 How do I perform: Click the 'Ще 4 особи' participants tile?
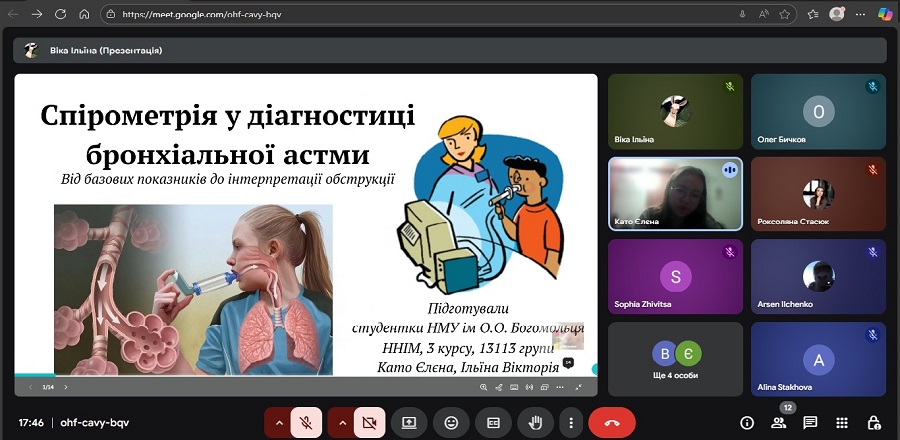[676, 358]
